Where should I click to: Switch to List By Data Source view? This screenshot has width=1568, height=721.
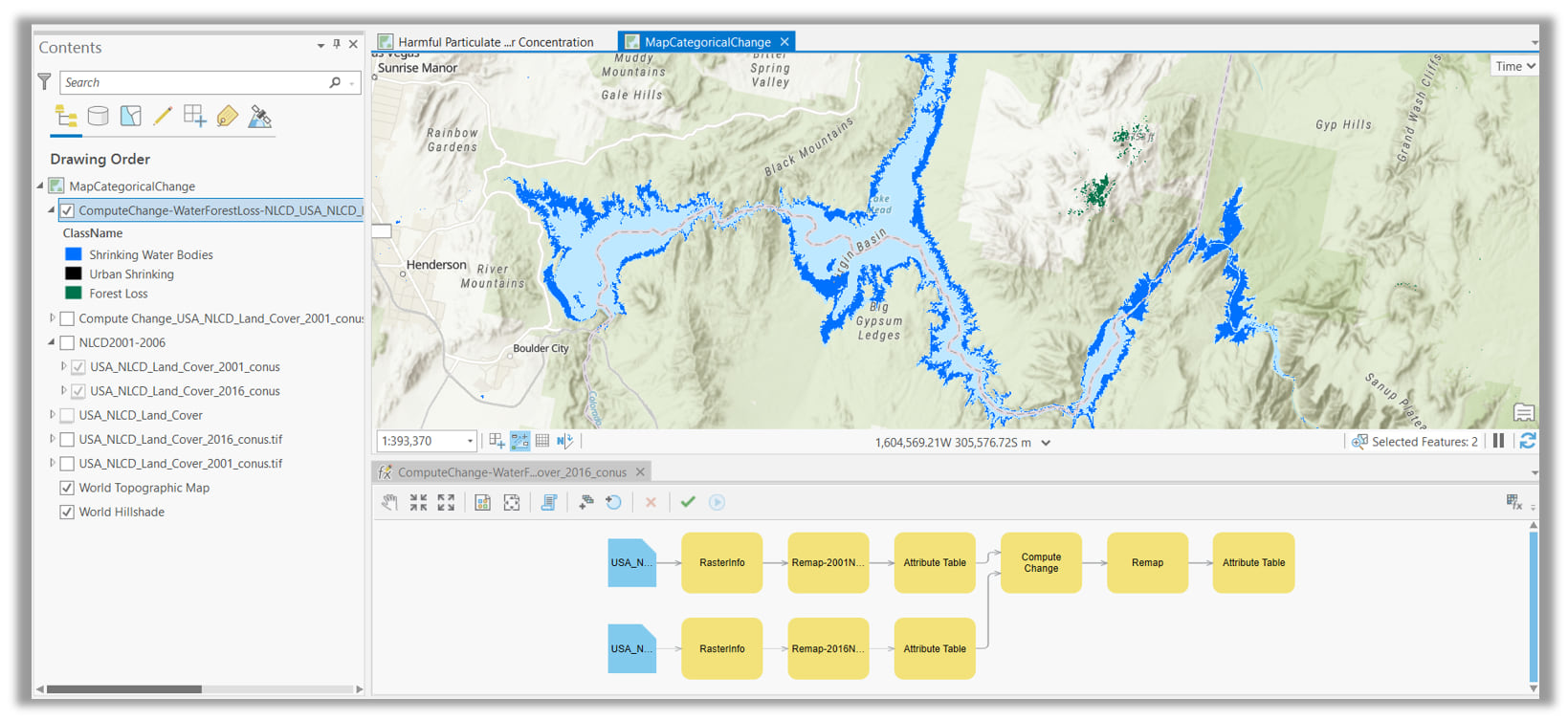98,117
